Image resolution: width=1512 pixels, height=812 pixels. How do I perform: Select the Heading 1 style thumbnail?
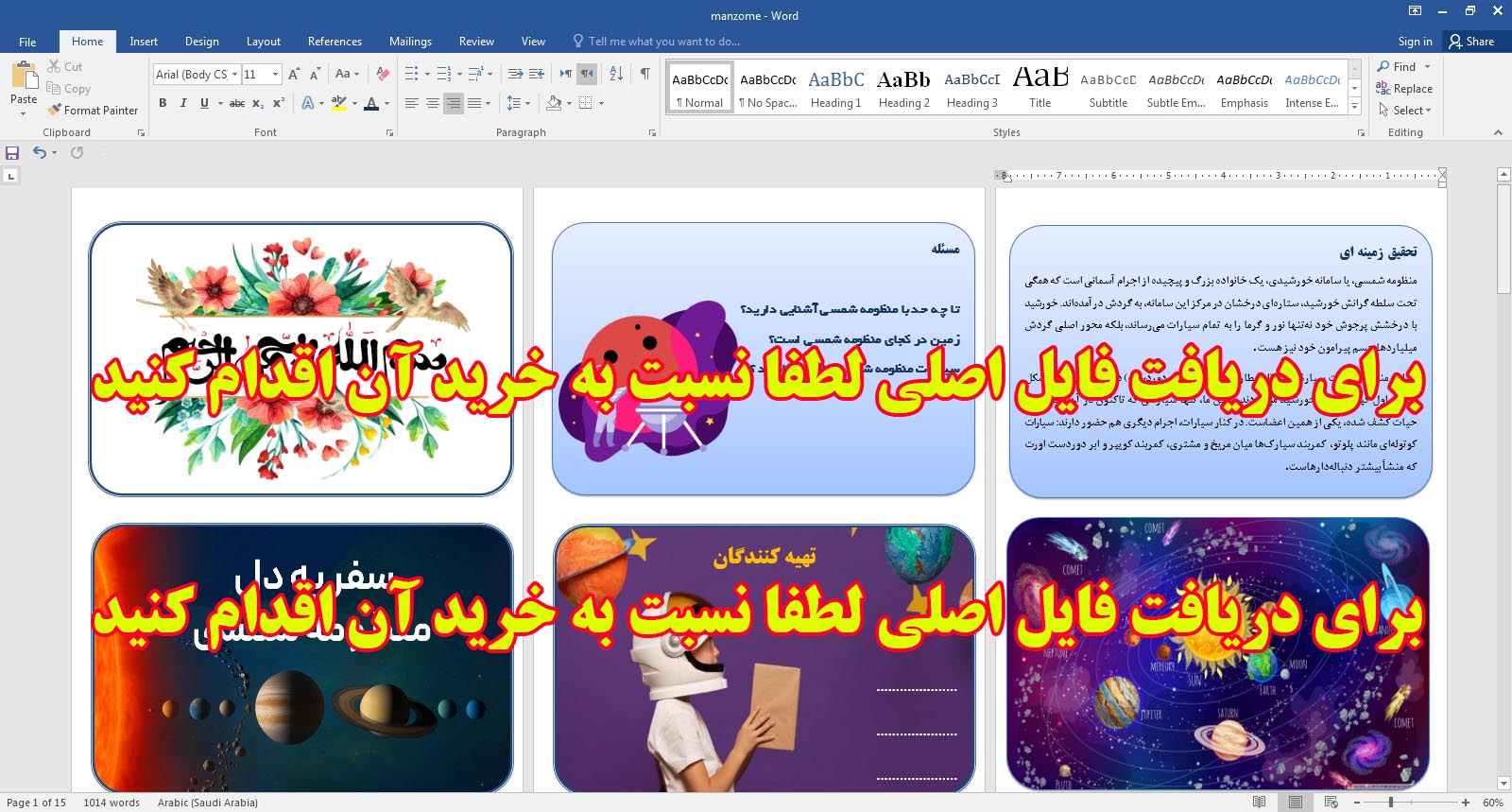point(835,89)
